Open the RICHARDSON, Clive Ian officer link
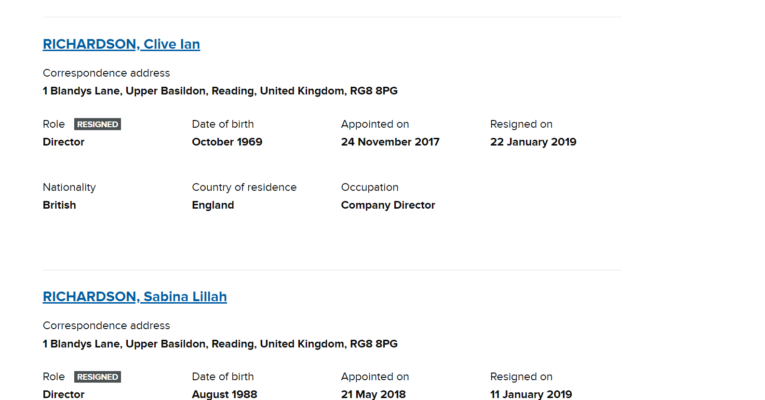The width and height of the screenshot is (765, 400). click(x=121, y=44)
